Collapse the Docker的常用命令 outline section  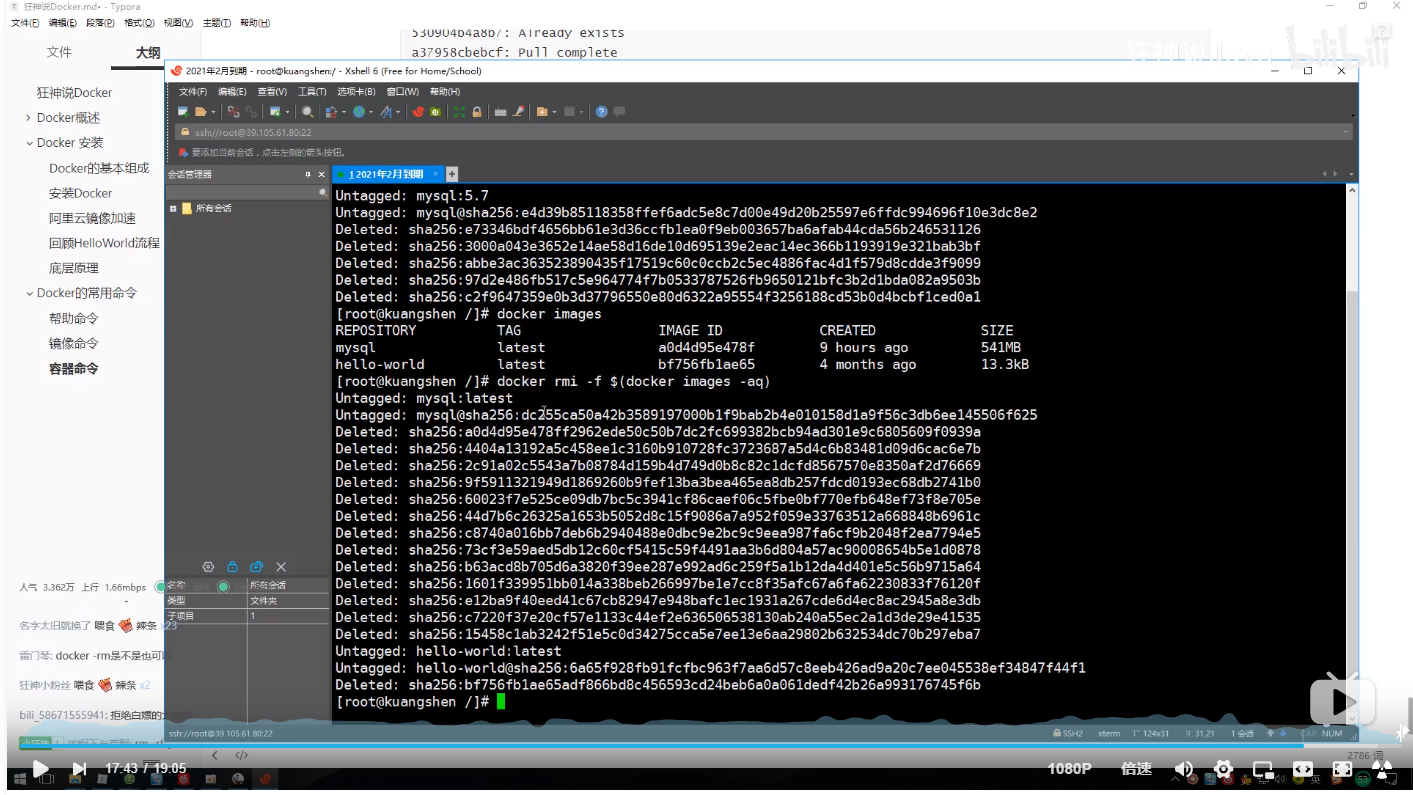(x=29, y=293)
